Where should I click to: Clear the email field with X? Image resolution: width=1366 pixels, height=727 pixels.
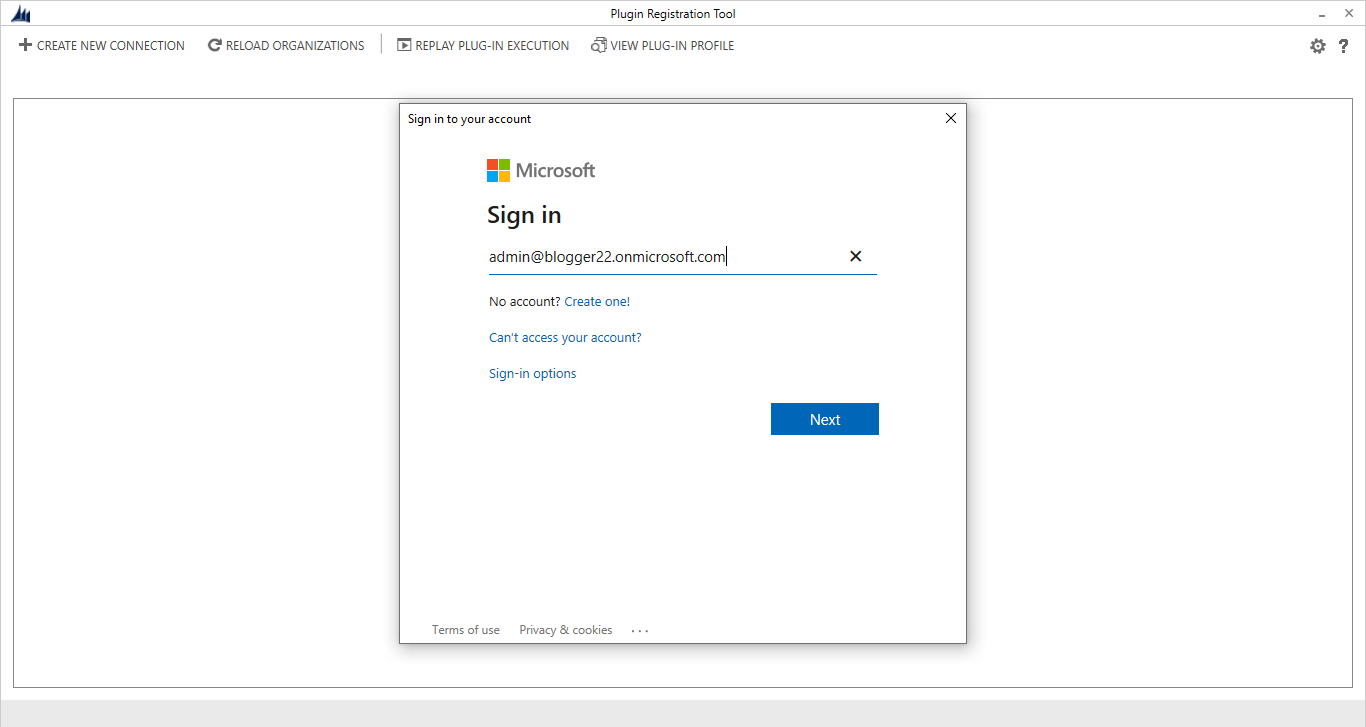[x=855, y=256]
